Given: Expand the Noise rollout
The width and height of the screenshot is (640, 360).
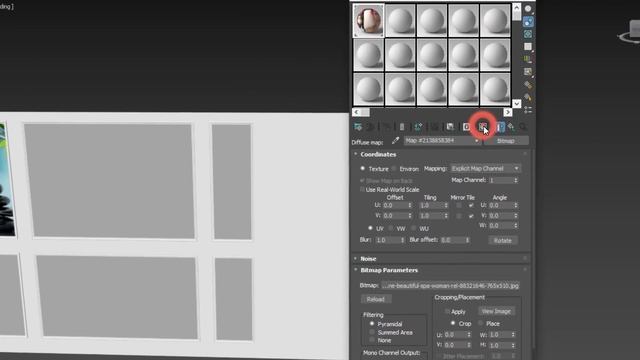Looking at the screenshot, I should [x=356, y=259].
